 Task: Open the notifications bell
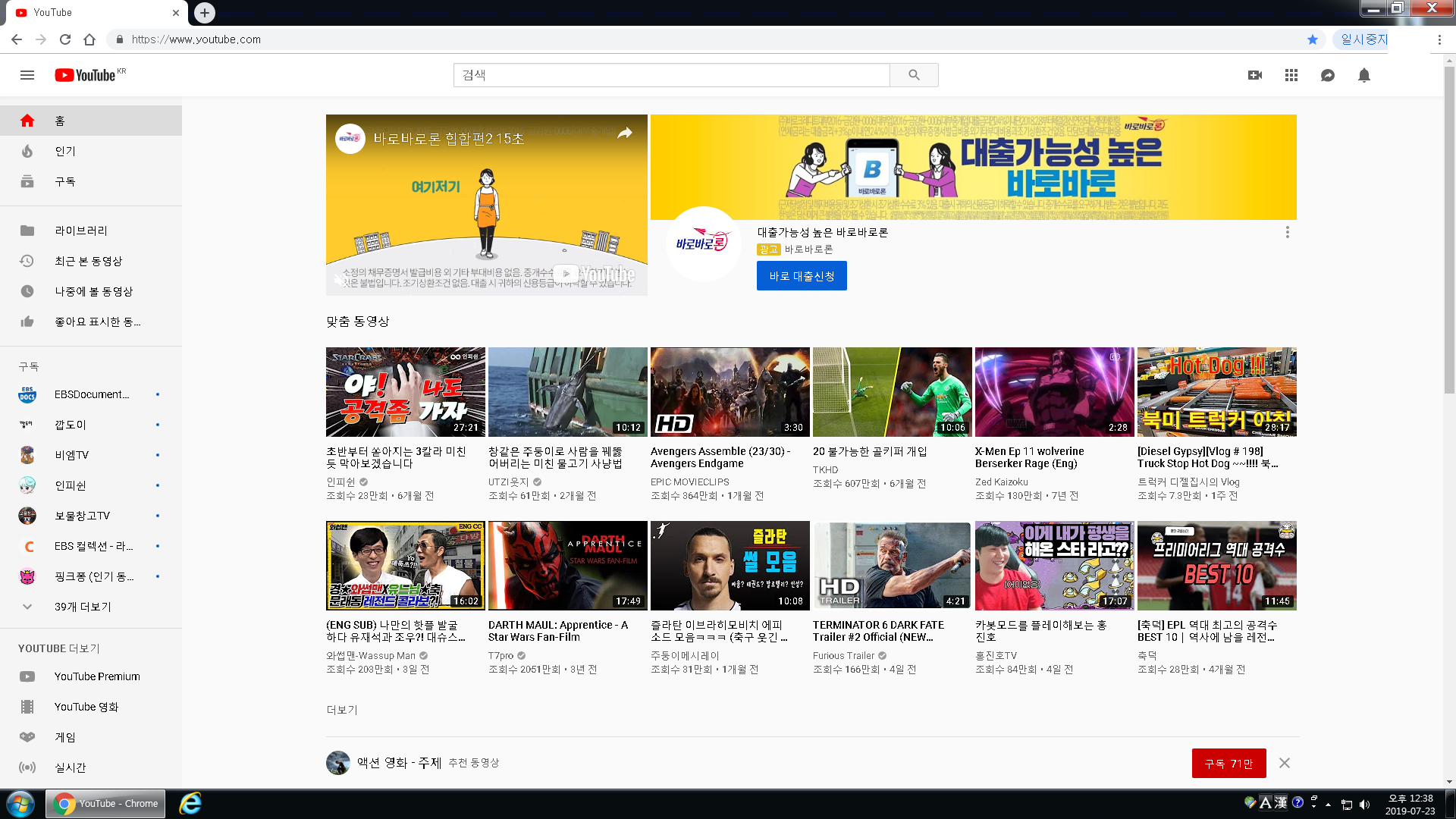coord(1364,75)
